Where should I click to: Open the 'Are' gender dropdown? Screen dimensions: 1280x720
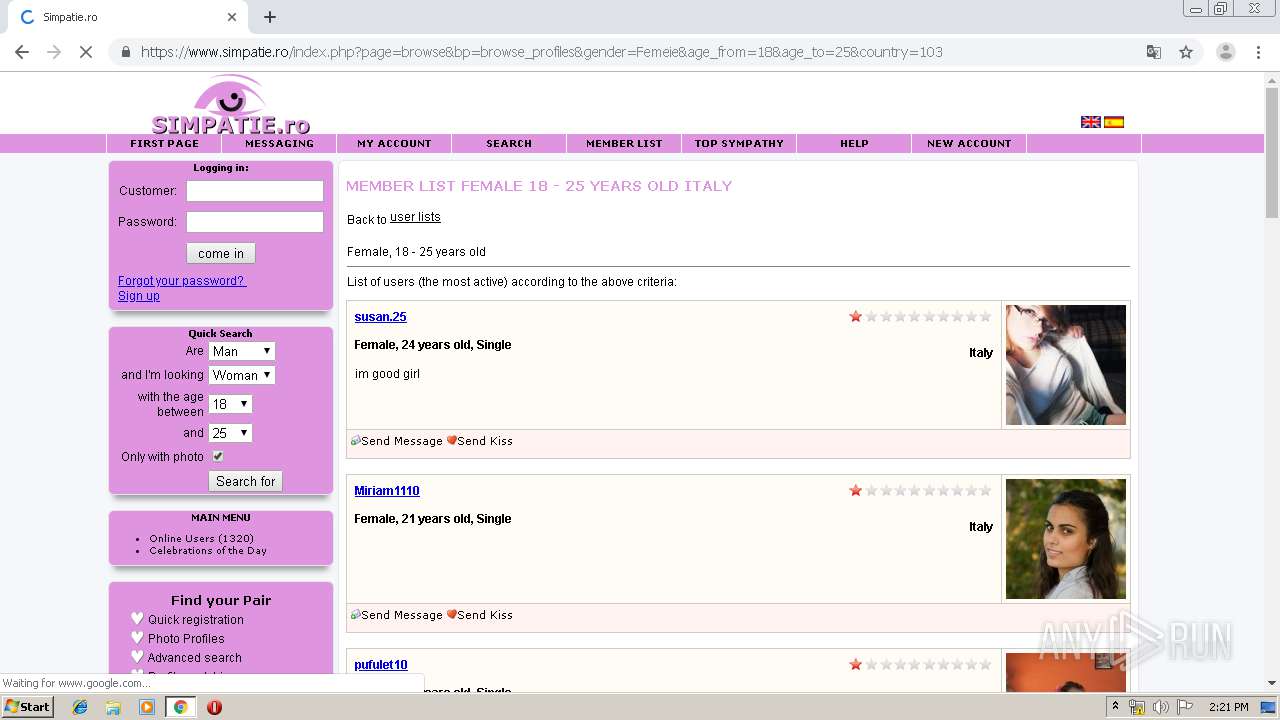(241, 351)
